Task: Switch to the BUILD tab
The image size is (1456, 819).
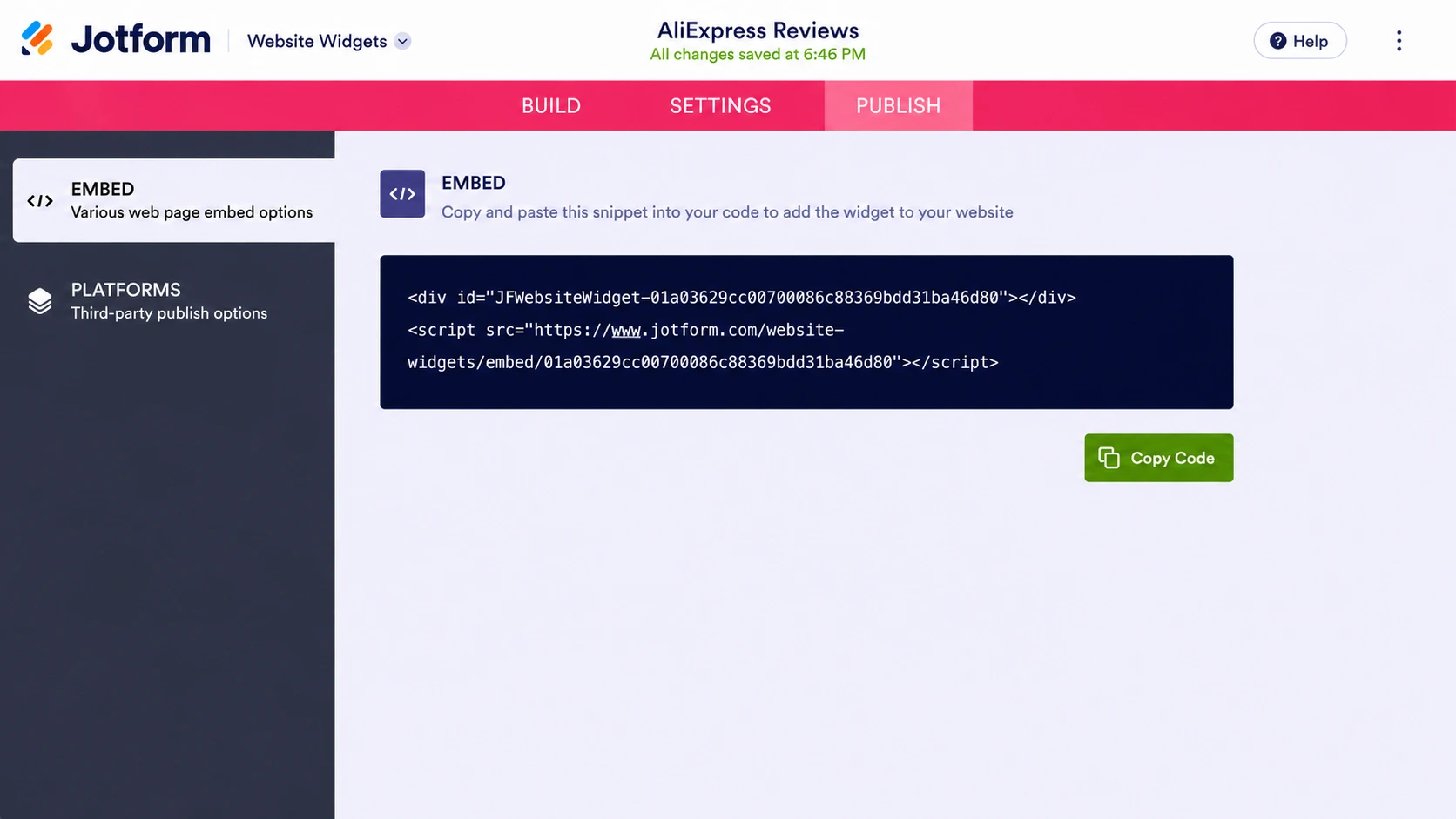Action: click(x=551, y=105)
